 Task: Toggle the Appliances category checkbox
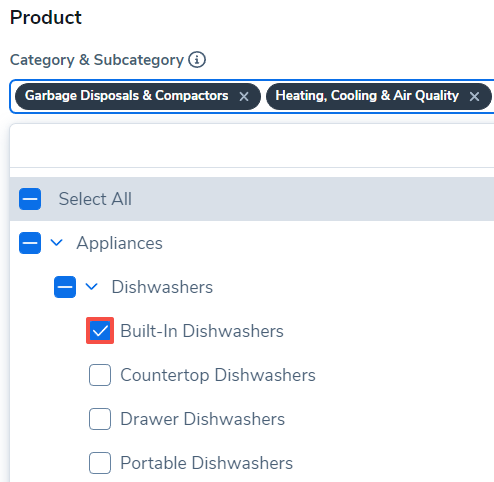[30, 243]
